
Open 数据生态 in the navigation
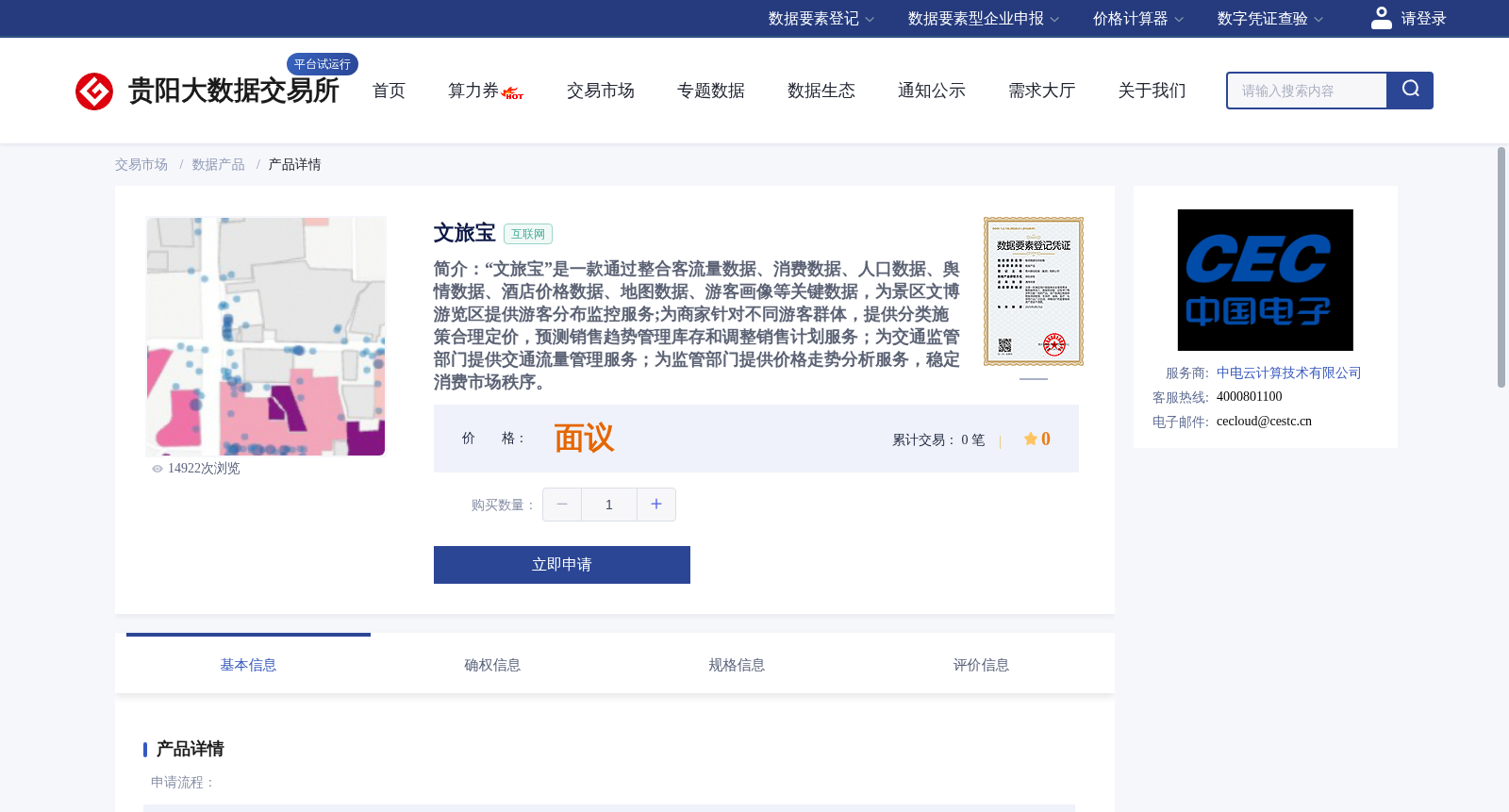point(821,91)
